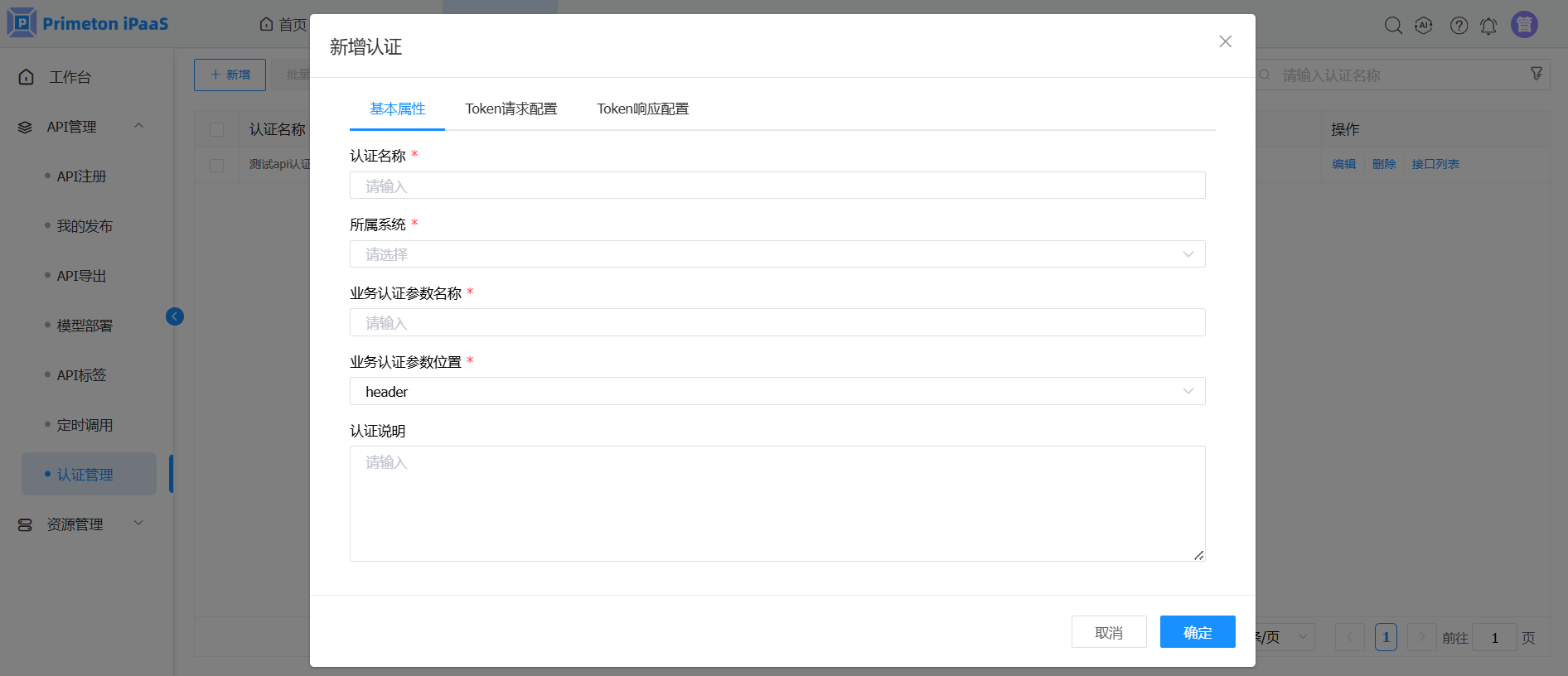Image resolution: width=1568 pixels, height=676 pixels.
Task: Click the Primeton iPaaS logo
Action: [88, 23]
